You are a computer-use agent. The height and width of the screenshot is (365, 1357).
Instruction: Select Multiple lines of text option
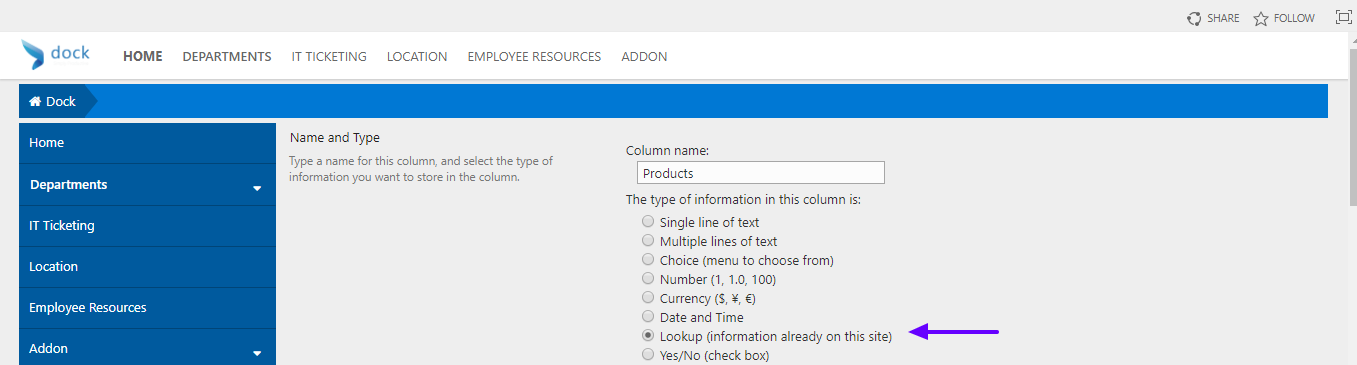649,241
